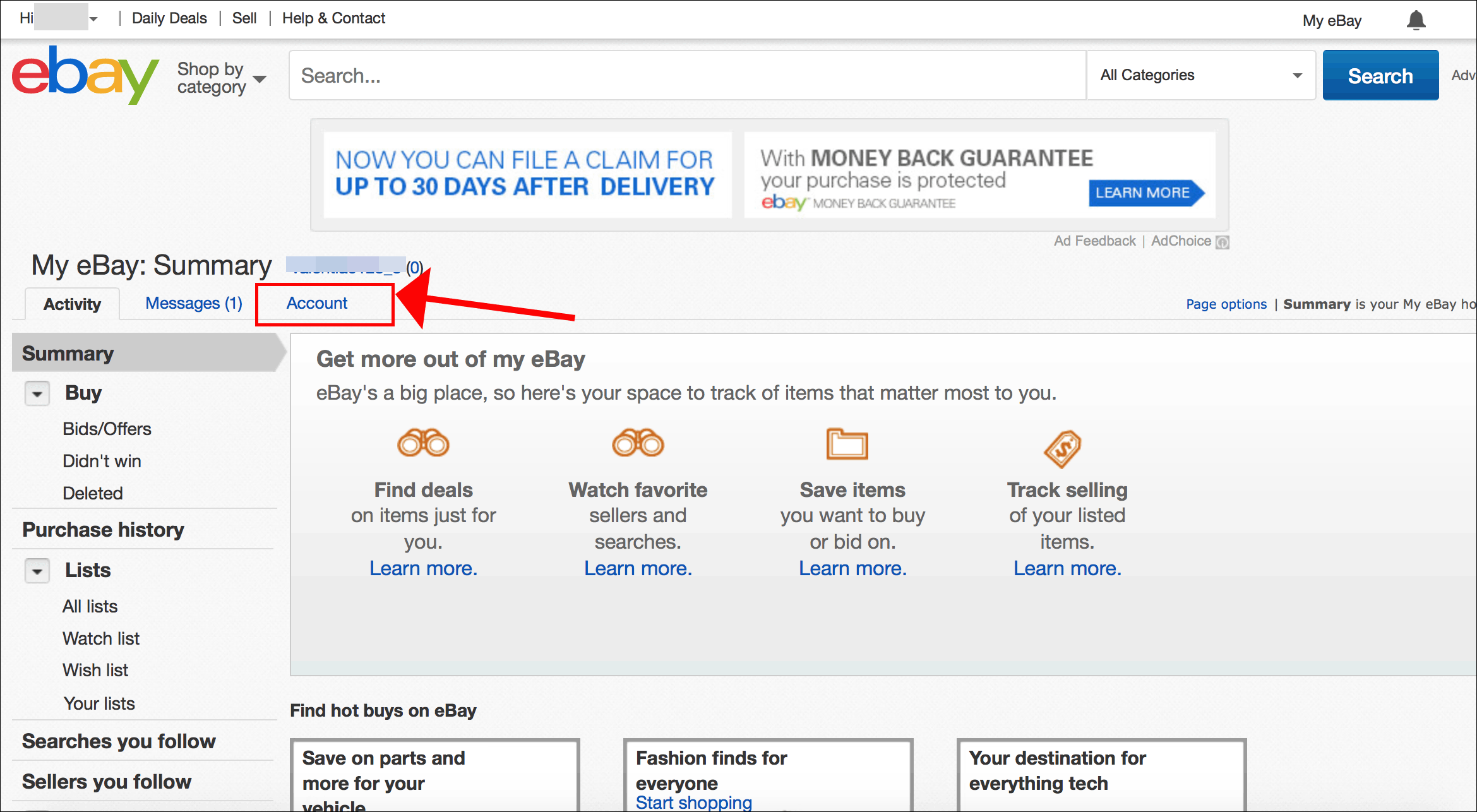Screen dimensions: 1477x812
Task: Click the binoculars icon above Watch favorite
Action: [x=638, y=443]
